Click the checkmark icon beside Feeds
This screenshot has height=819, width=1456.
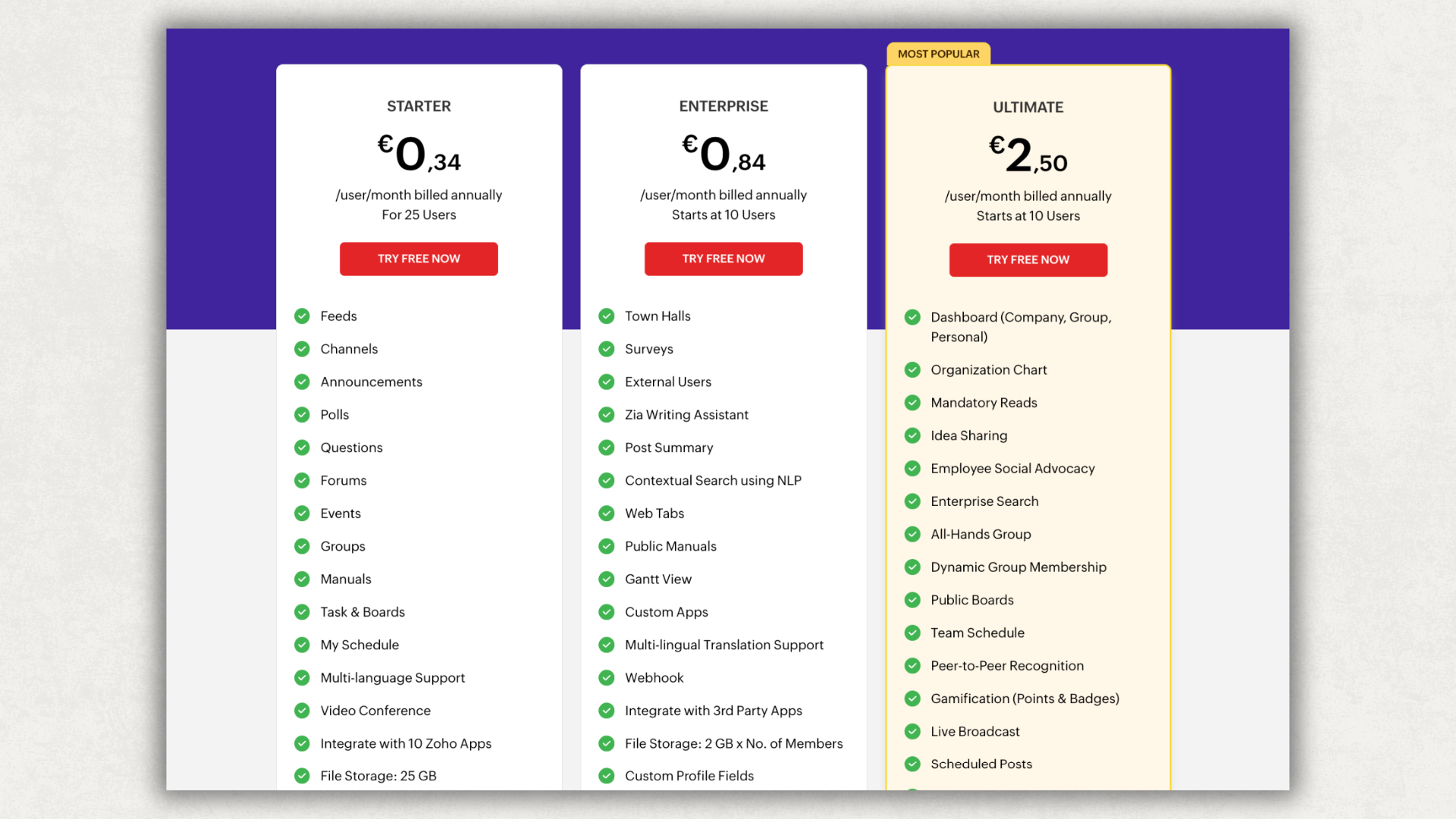[x=302, y=316]
